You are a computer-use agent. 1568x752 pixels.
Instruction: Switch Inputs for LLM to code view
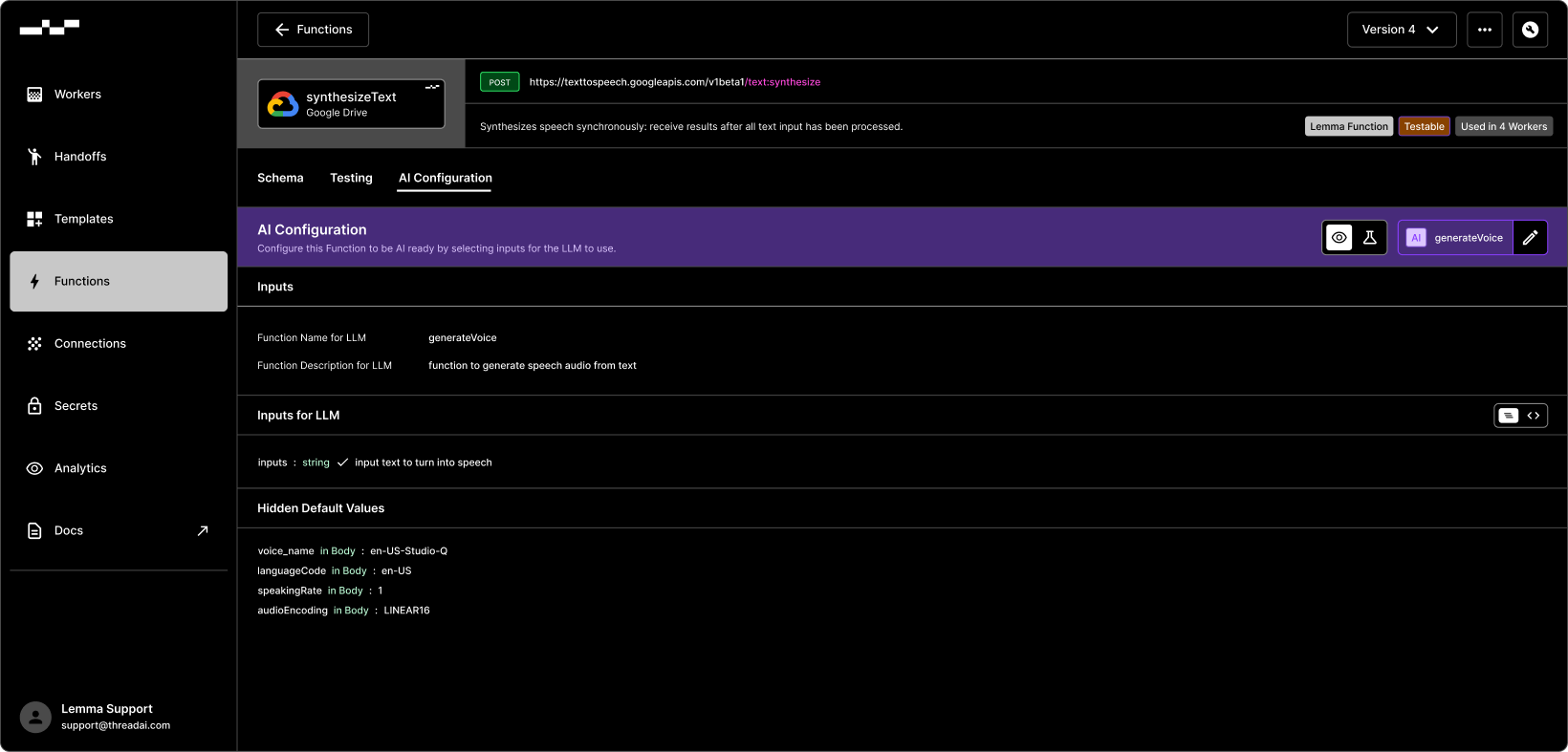coord(1534,416)
